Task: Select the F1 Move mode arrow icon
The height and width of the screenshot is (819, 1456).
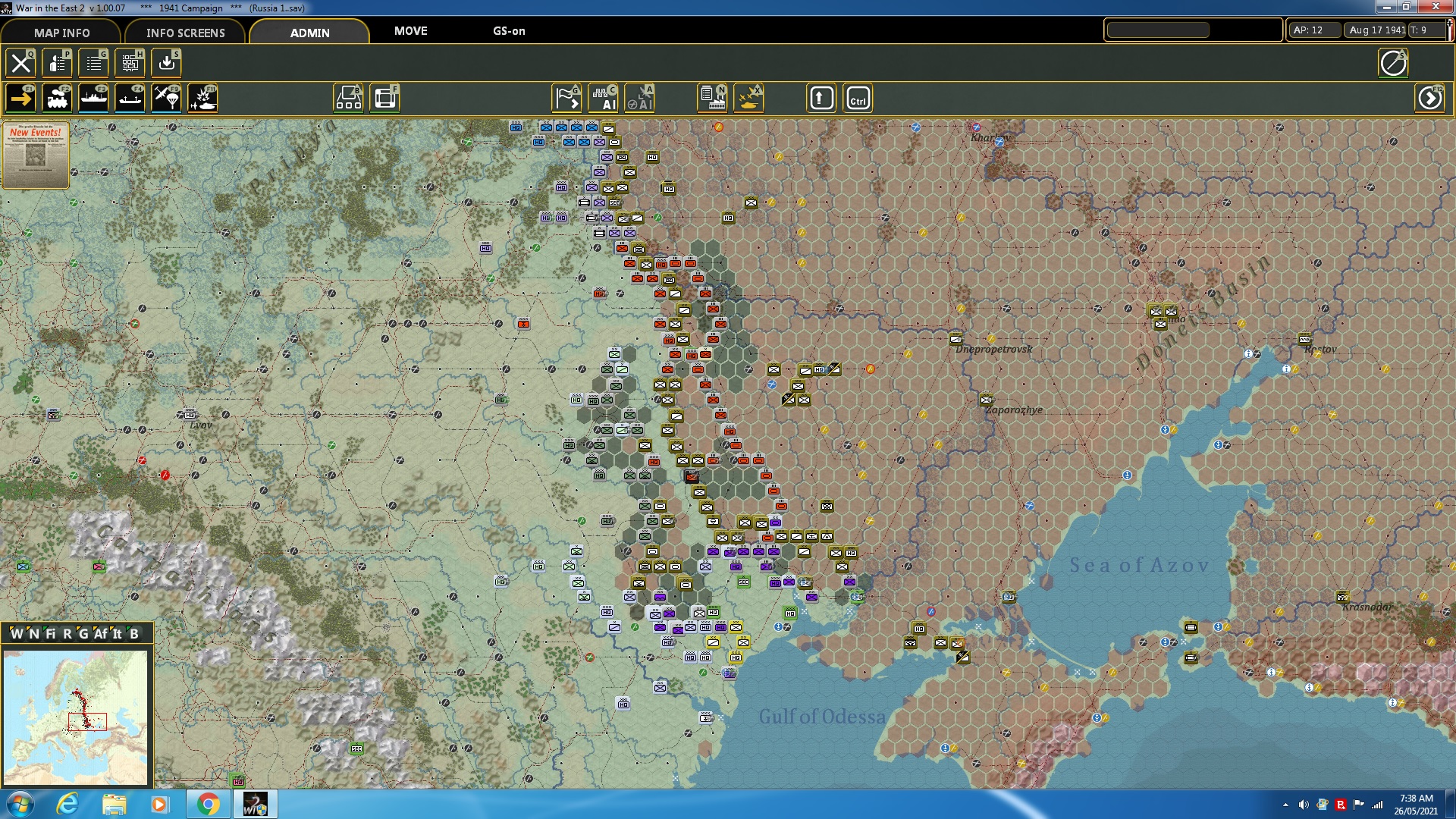Action: [x=20, y=99]
